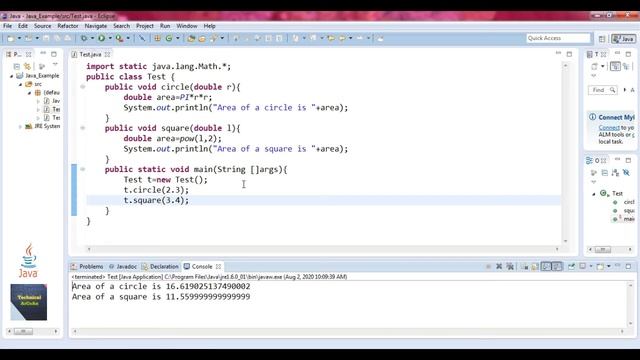
Task: Click Collapse All in Package Explorer
Action: coord(17,66)
